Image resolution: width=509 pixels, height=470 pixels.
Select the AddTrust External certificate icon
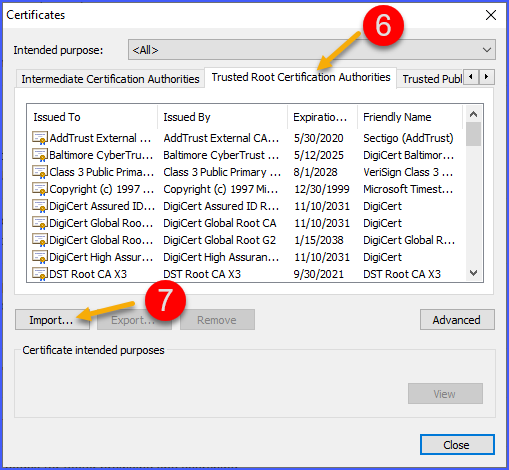coord(40,138)
